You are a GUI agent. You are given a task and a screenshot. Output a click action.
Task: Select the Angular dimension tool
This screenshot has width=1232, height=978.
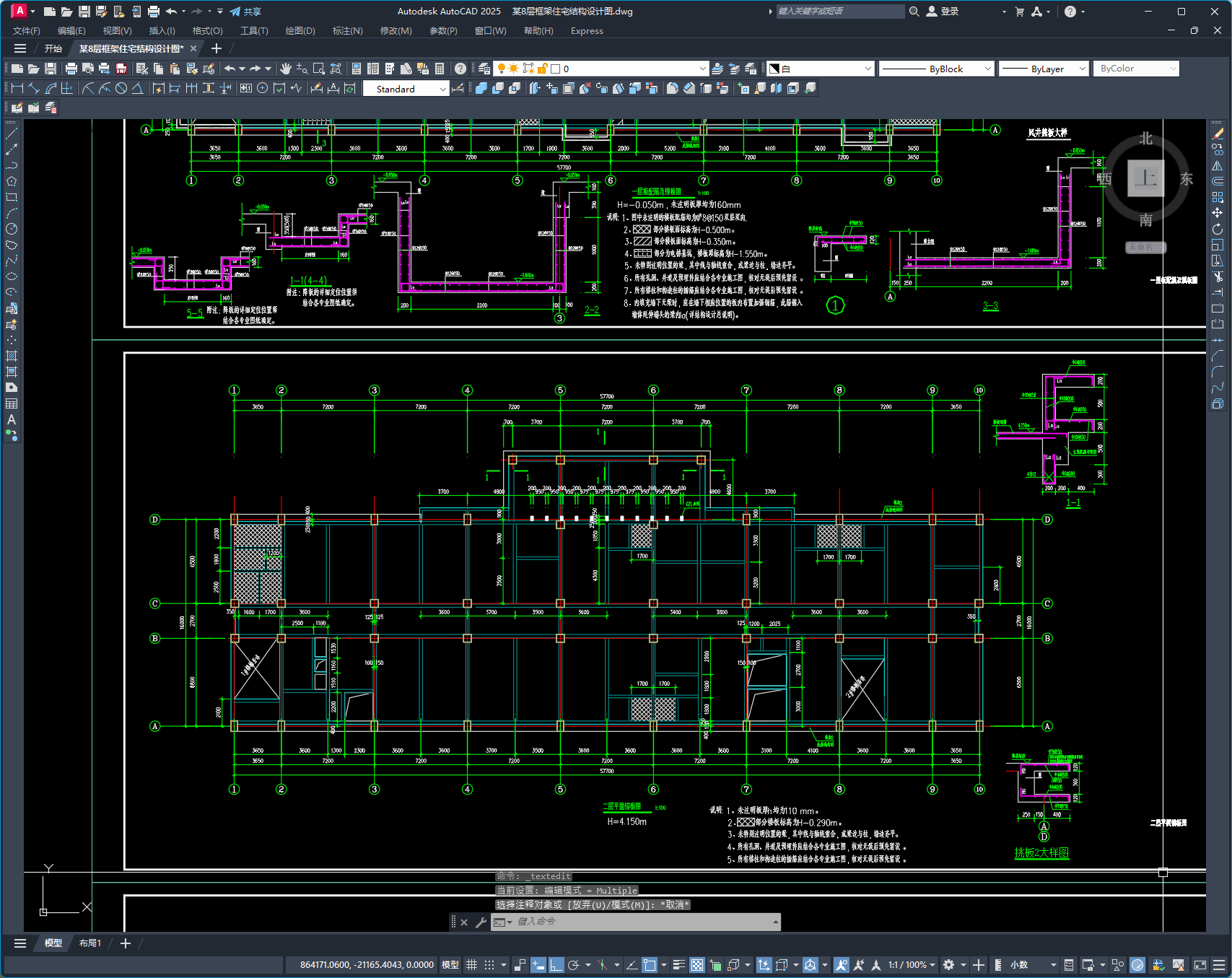point(138,88)
